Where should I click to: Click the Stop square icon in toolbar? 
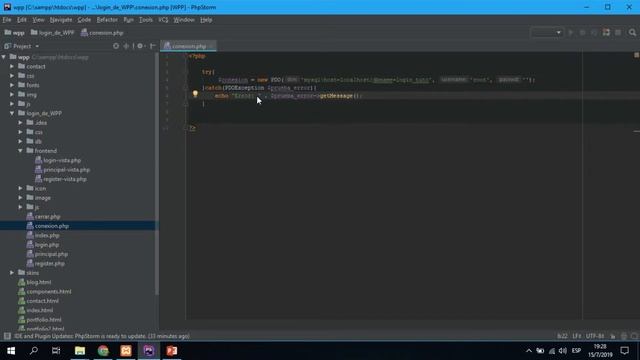point(618,33)
